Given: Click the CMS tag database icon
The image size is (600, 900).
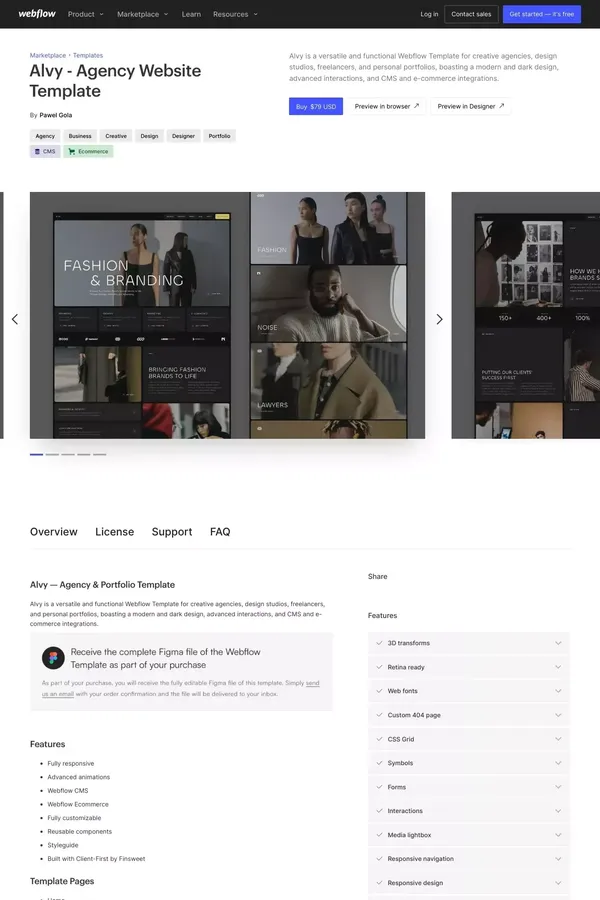Looking at the screenshot, I should point(37,152).
